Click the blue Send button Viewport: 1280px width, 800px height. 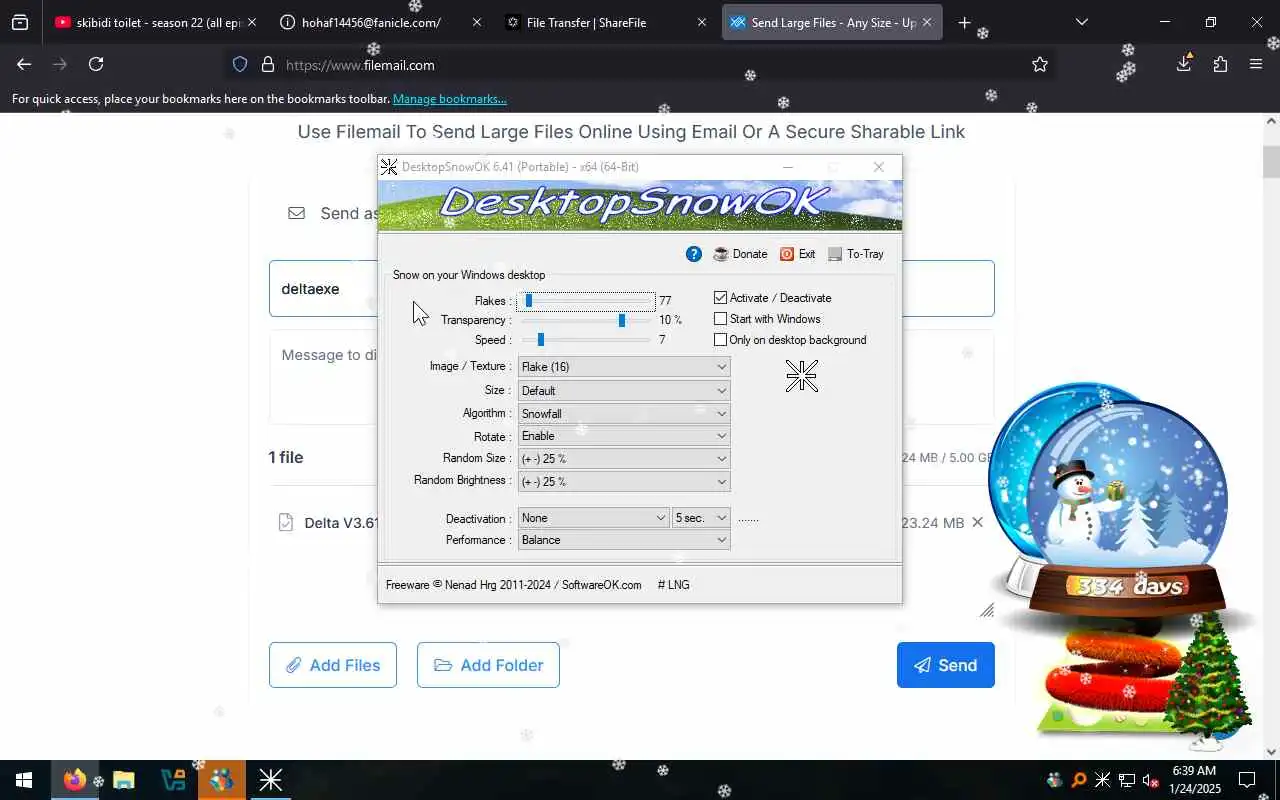pyautogui.click(x=946, y=665)
